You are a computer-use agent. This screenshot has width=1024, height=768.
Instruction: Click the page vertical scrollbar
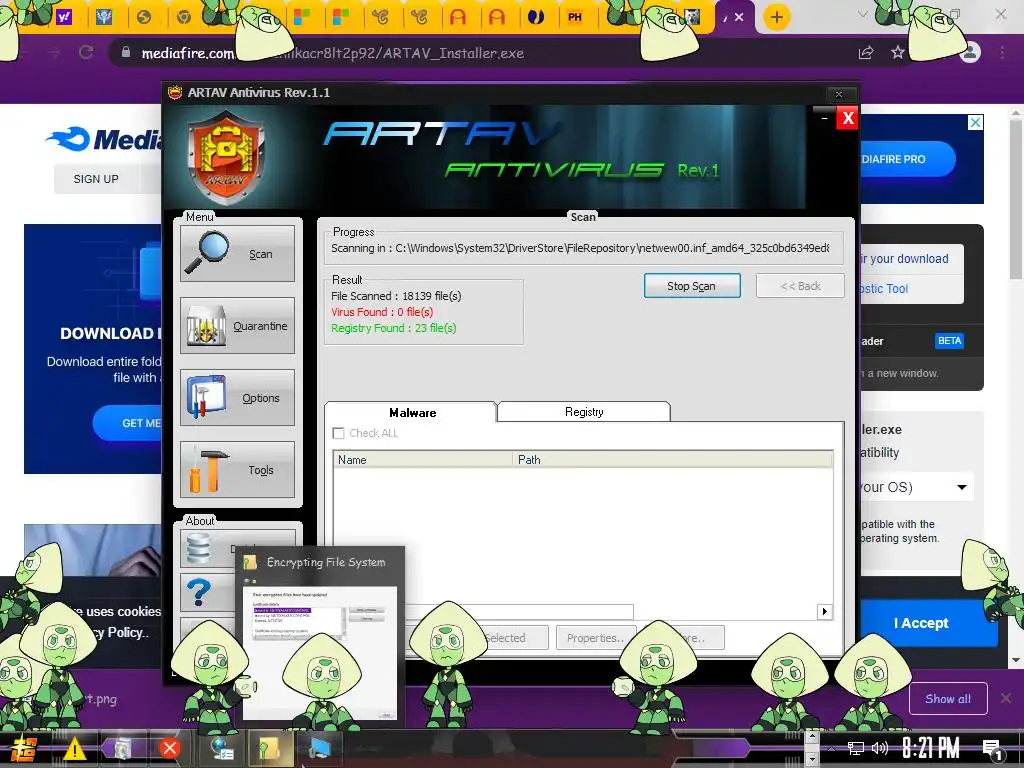[x=1016, y=199]
